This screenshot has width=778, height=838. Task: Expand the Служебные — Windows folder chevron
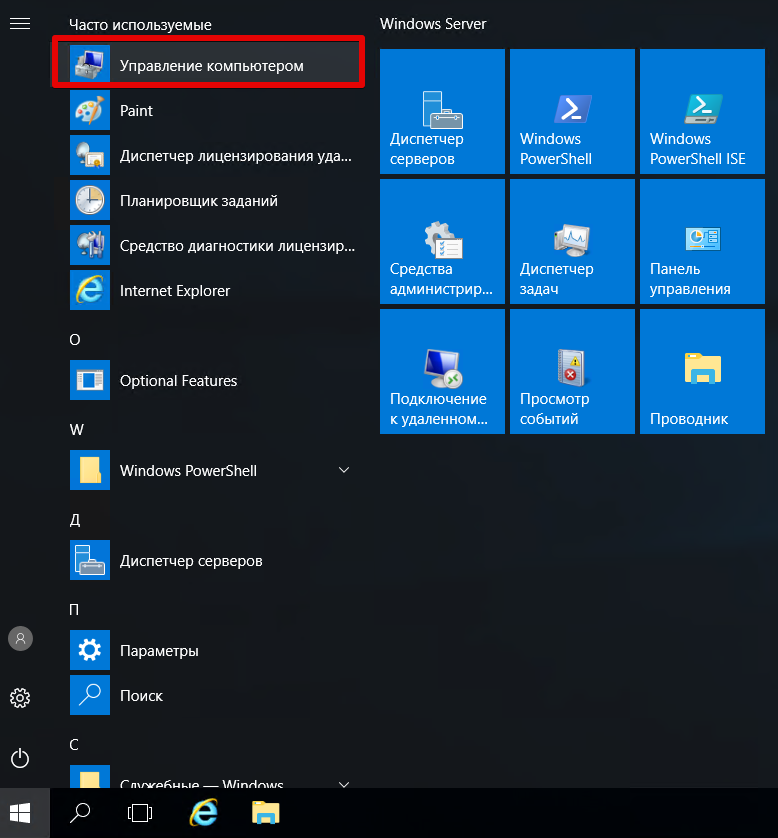tap(344, 783)
